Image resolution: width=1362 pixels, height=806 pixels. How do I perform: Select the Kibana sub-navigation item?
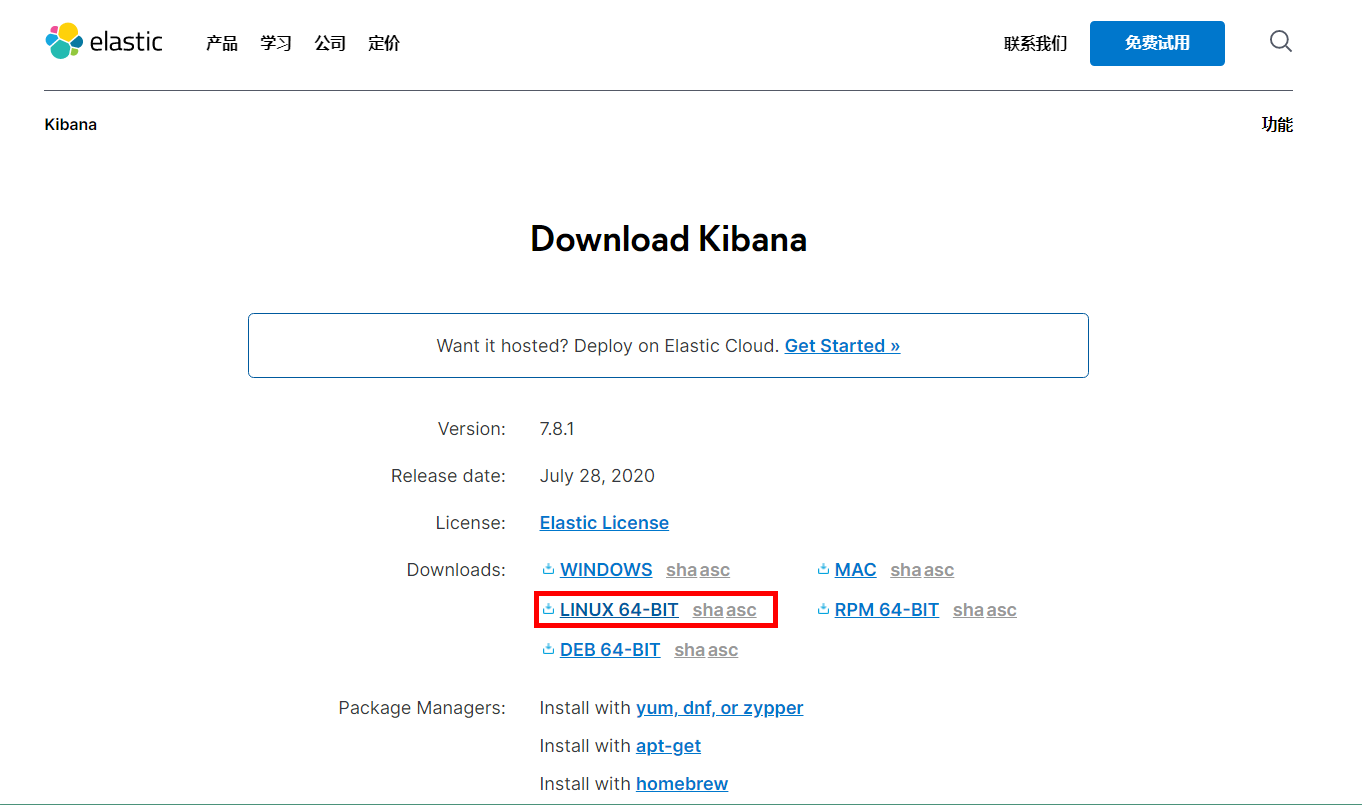click(x=71, y=125)
